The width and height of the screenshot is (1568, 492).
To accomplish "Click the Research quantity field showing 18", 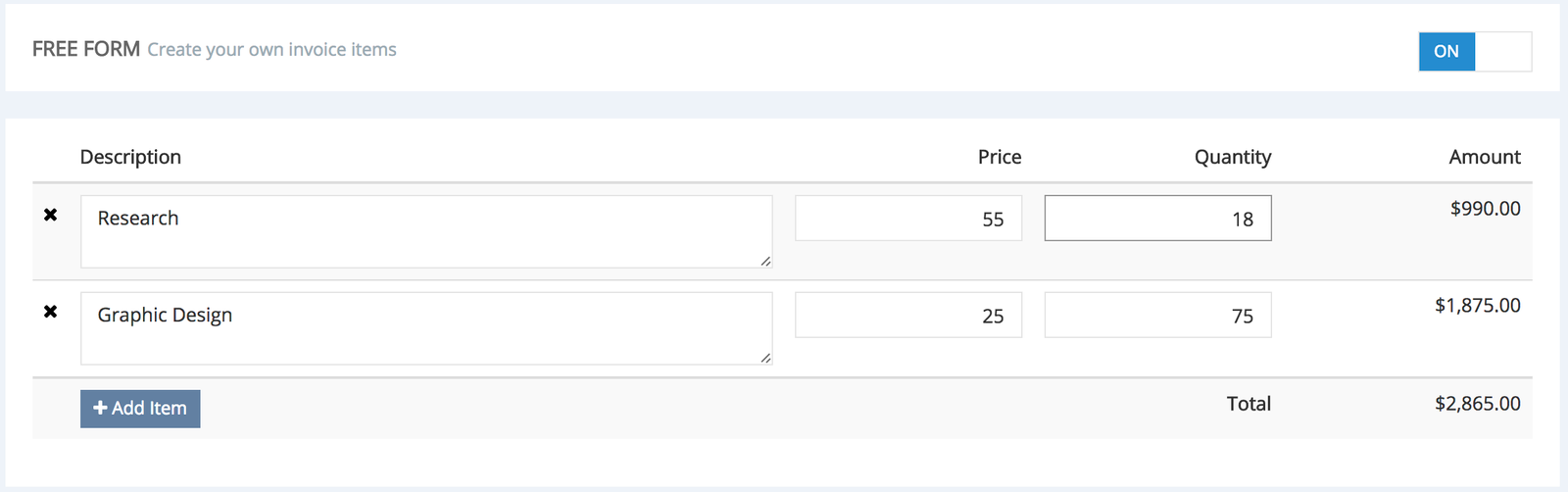I will tap(1157, 219).
